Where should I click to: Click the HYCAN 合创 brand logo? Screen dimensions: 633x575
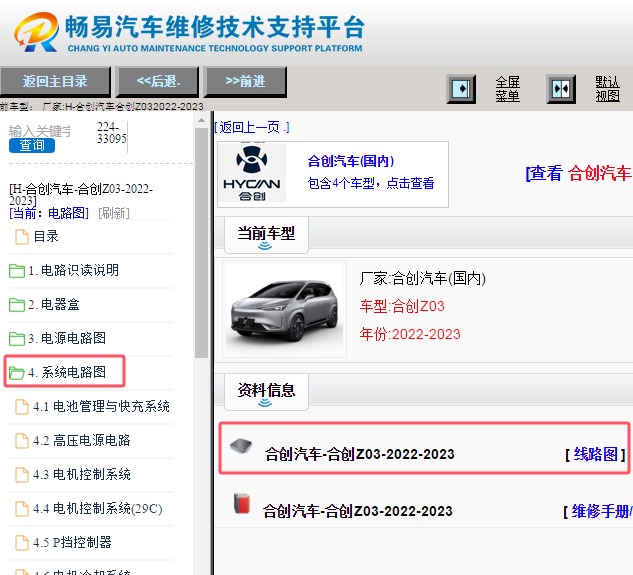[x=252, y=173]
